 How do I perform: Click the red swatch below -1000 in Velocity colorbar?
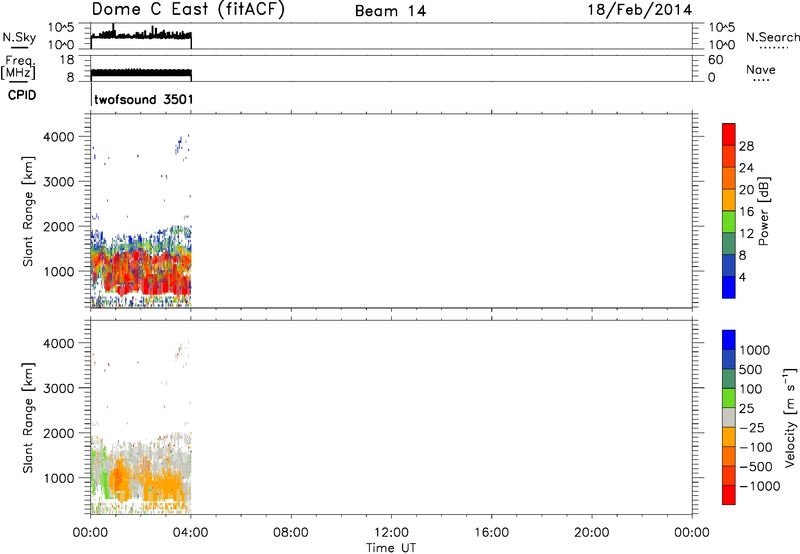pyautogui.click(x=729, y=495)
